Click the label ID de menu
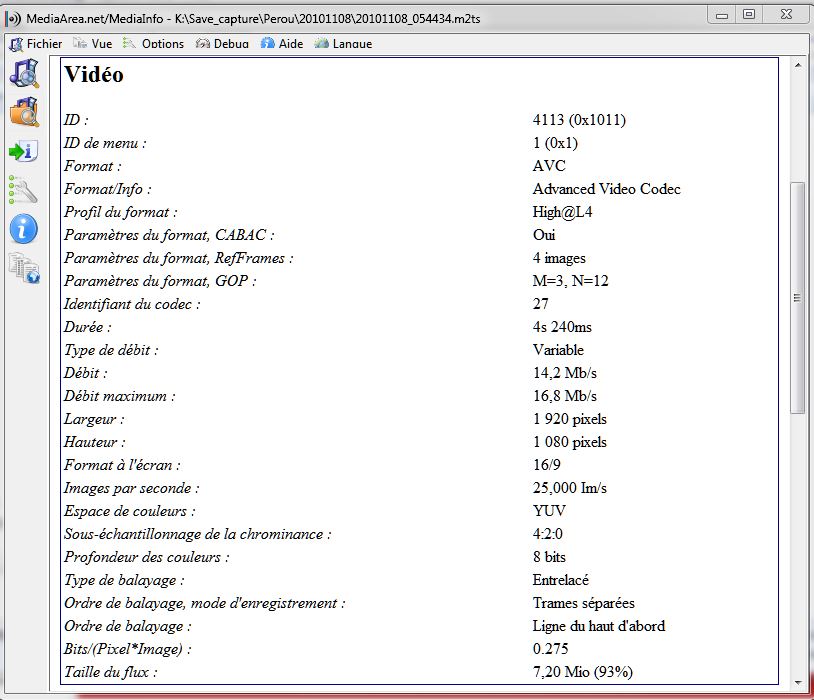This screenshot has width=814, height=700. (105, 143)
